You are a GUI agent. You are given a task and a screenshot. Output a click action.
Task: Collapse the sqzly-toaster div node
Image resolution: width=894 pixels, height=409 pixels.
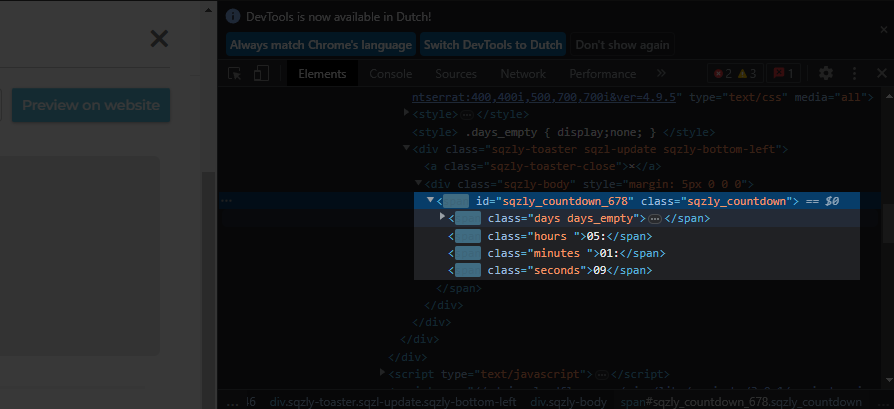(x=407, y=148)
